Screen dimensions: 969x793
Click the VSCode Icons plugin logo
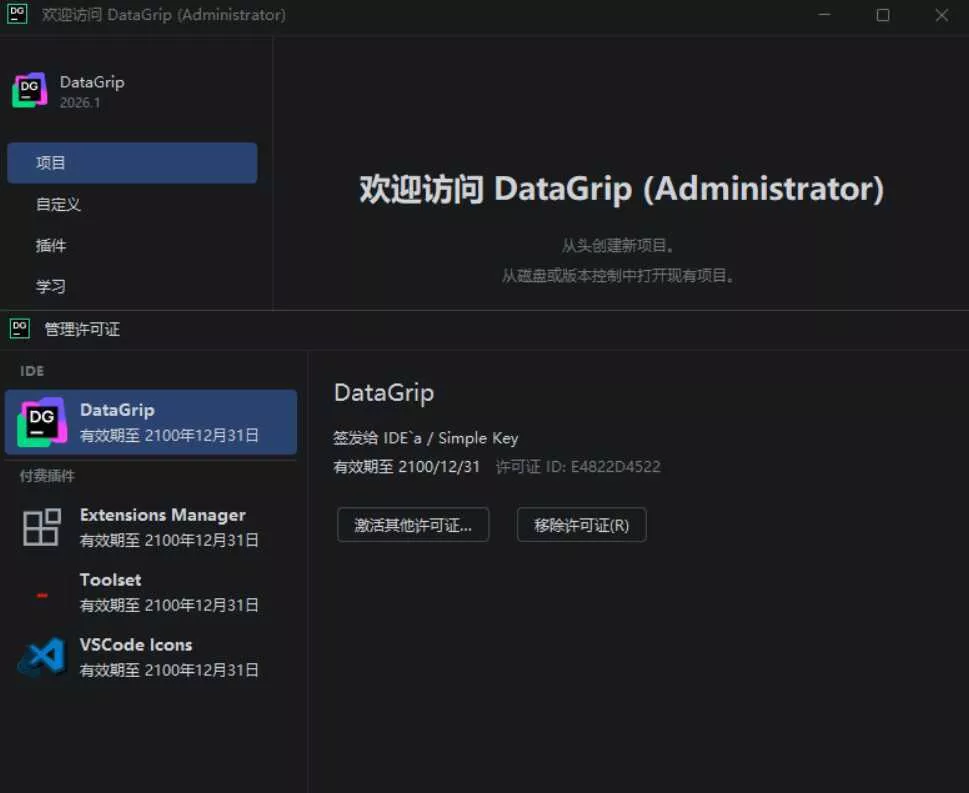click(41, 656)
